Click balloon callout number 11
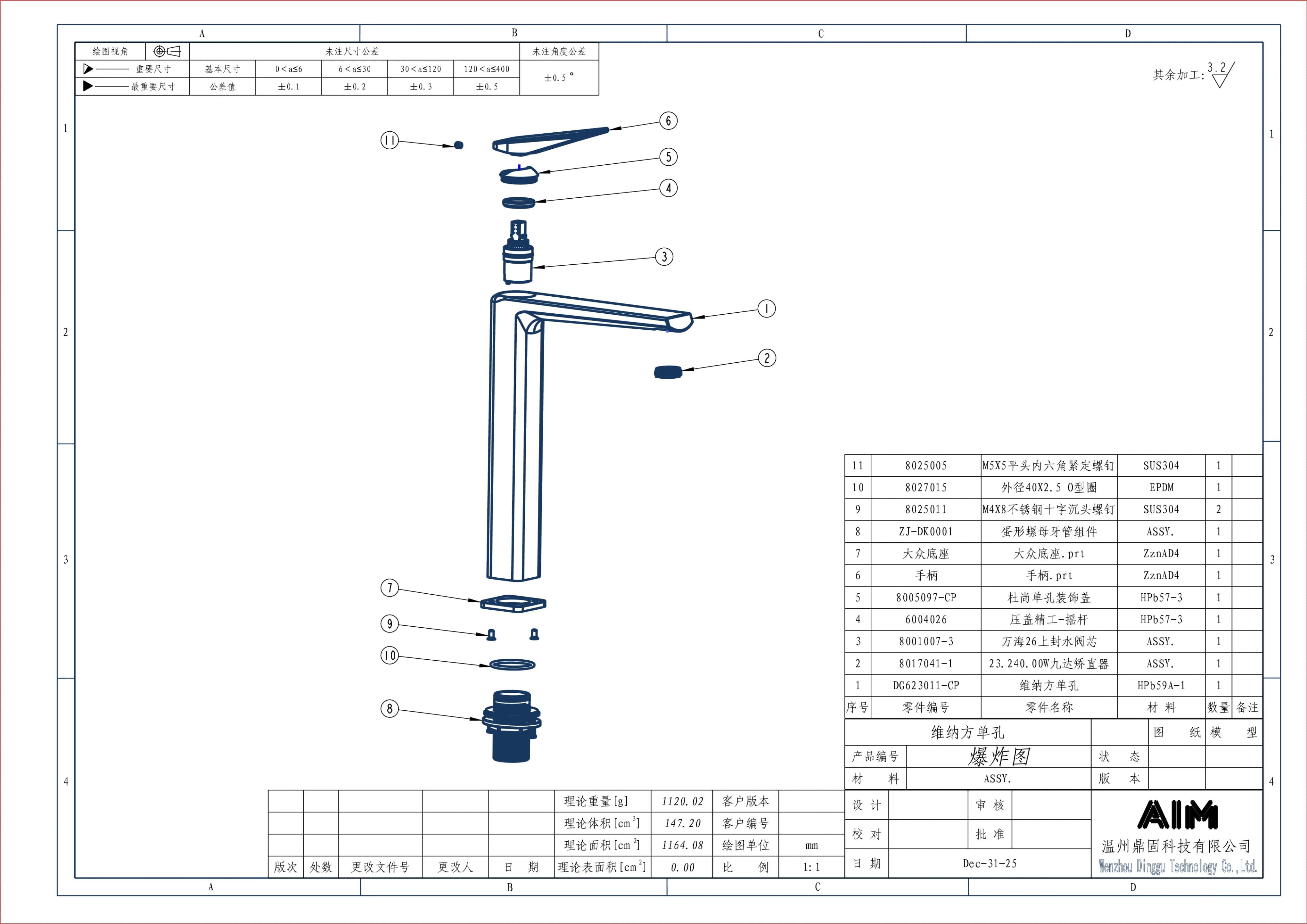The height and width of the screenshot is (924, 1307). point(389,140)
